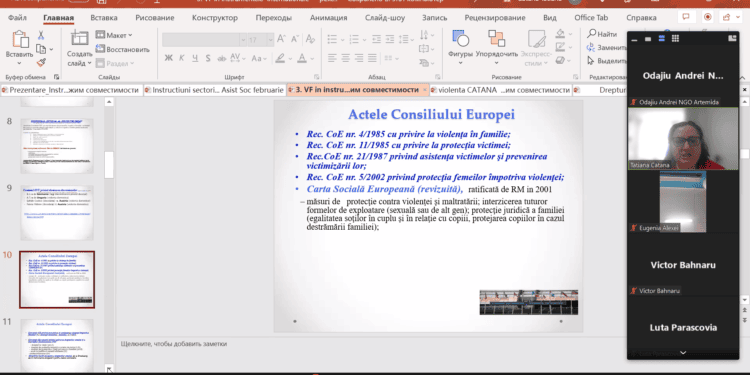The width and height of the screenshot is (750, 375).
Task: Click the notes field Щелкните, чтобы добавить заметки
Action: click(174, 343)
